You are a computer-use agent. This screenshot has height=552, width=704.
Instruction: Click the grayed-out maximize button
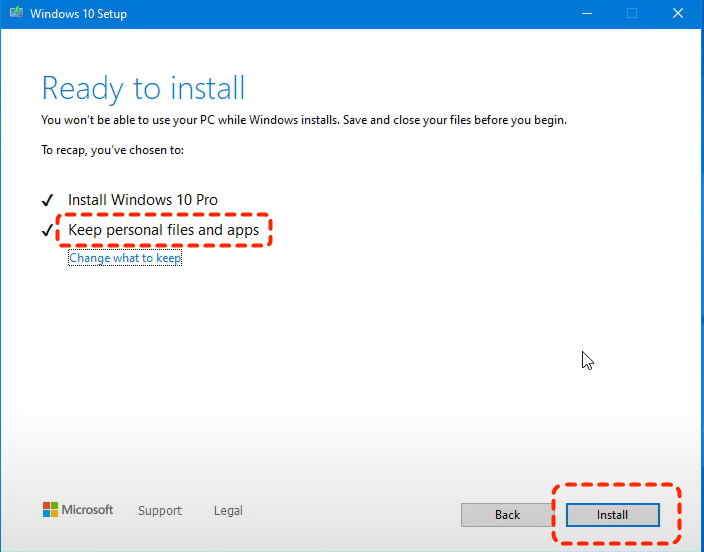(632, 13)
